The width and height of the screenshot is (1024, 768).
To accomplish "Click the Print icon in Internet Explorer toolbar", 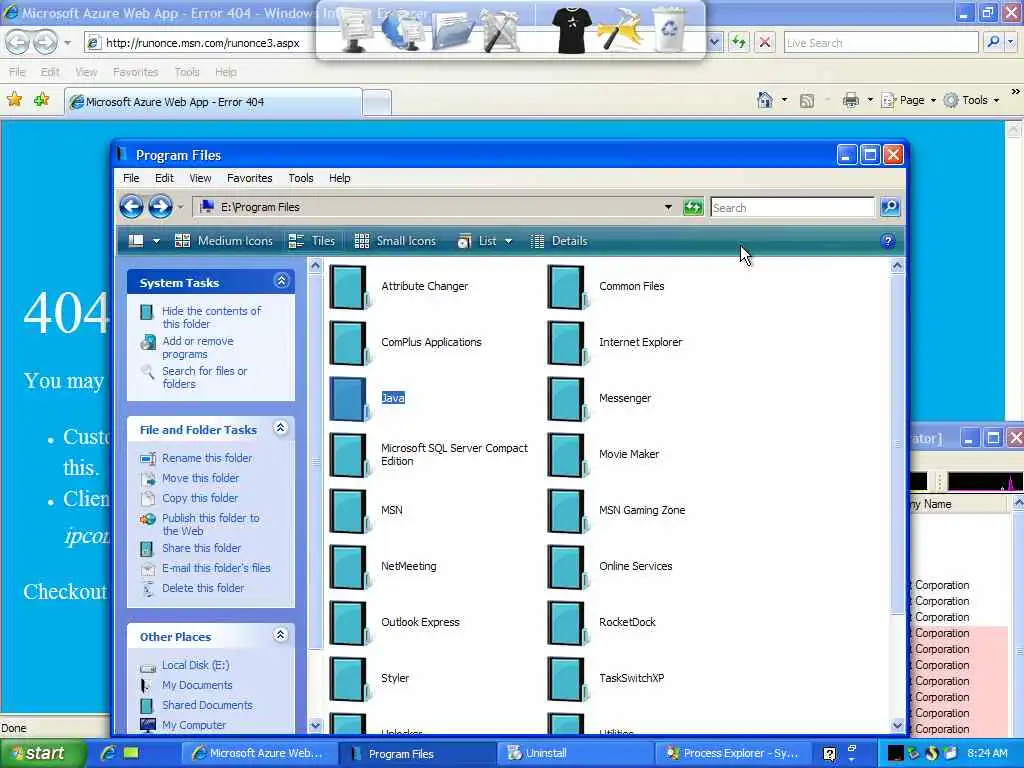I will [850, 100].
